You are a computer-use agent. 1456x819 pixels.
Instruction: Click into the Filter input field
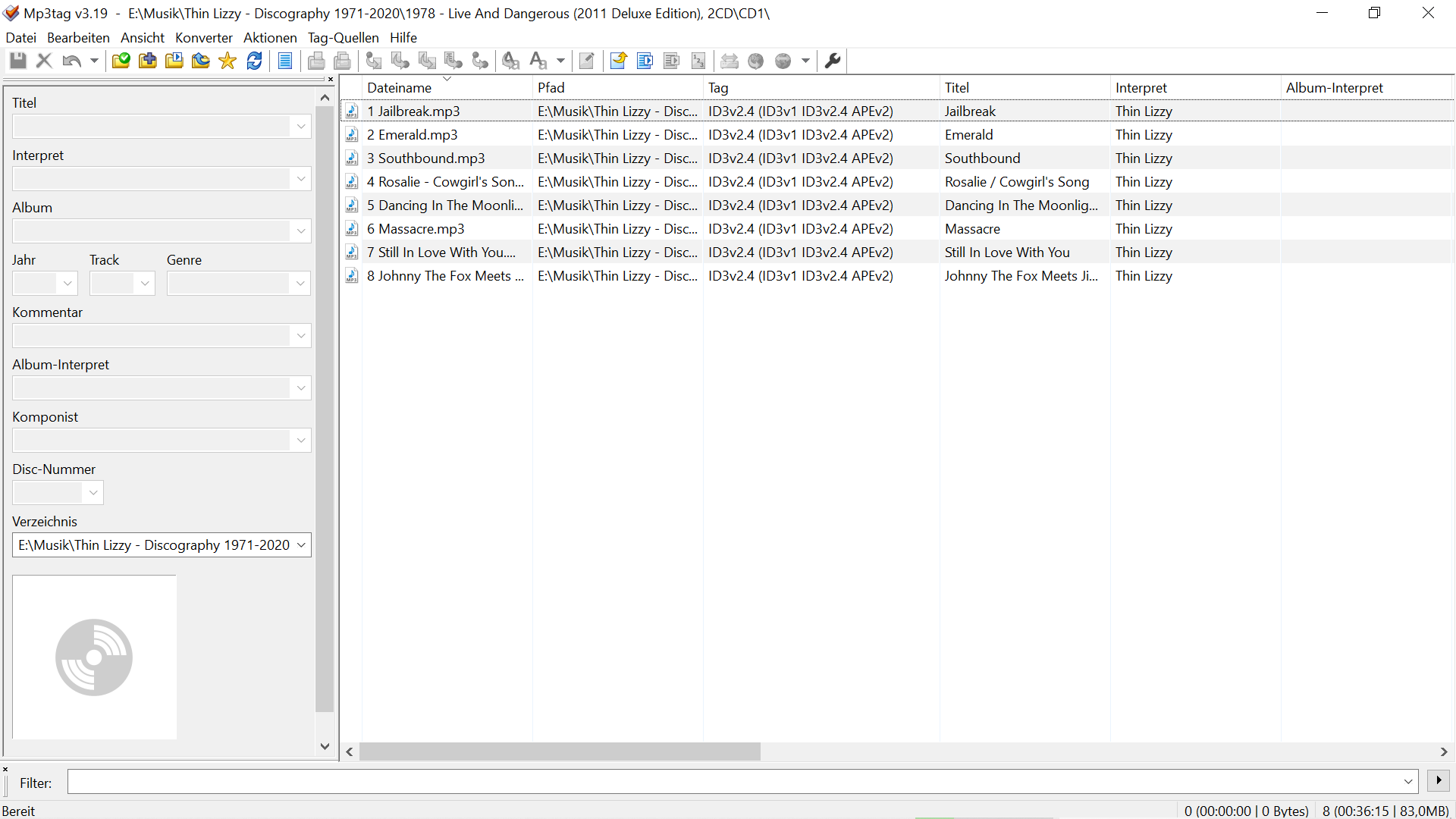click(x=742, y=782)
